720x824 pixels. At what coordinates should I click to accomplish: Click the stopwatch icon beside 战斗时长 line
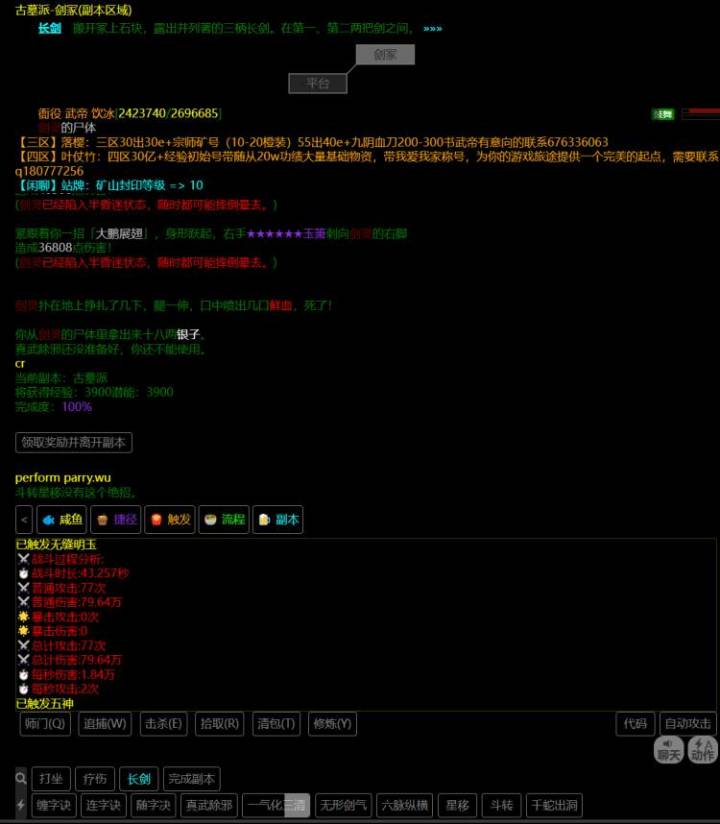pyautogui.click(x=24, y=573)
